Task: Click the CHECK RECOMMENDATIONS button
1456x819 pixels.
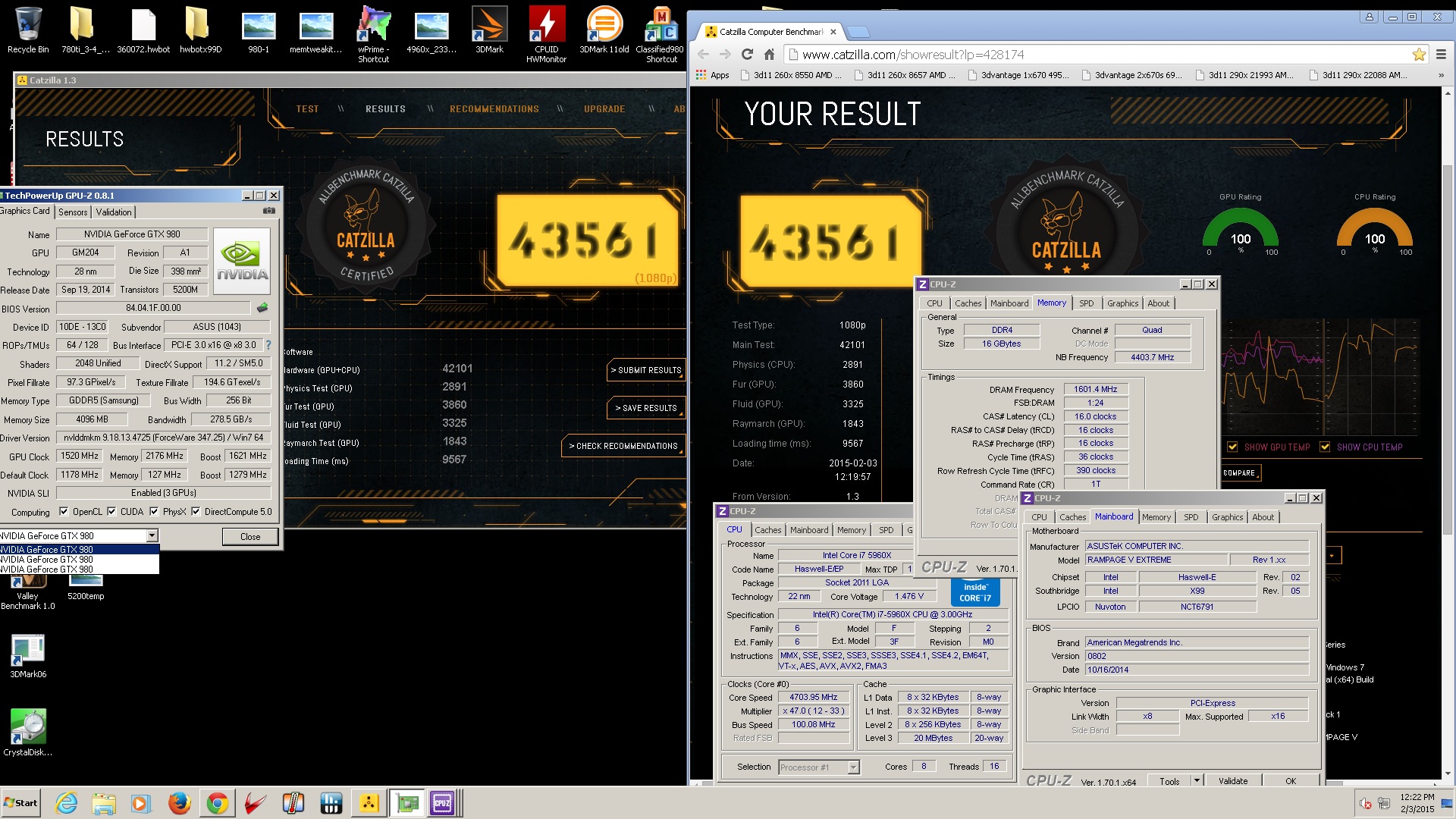Action: [623, 446]
